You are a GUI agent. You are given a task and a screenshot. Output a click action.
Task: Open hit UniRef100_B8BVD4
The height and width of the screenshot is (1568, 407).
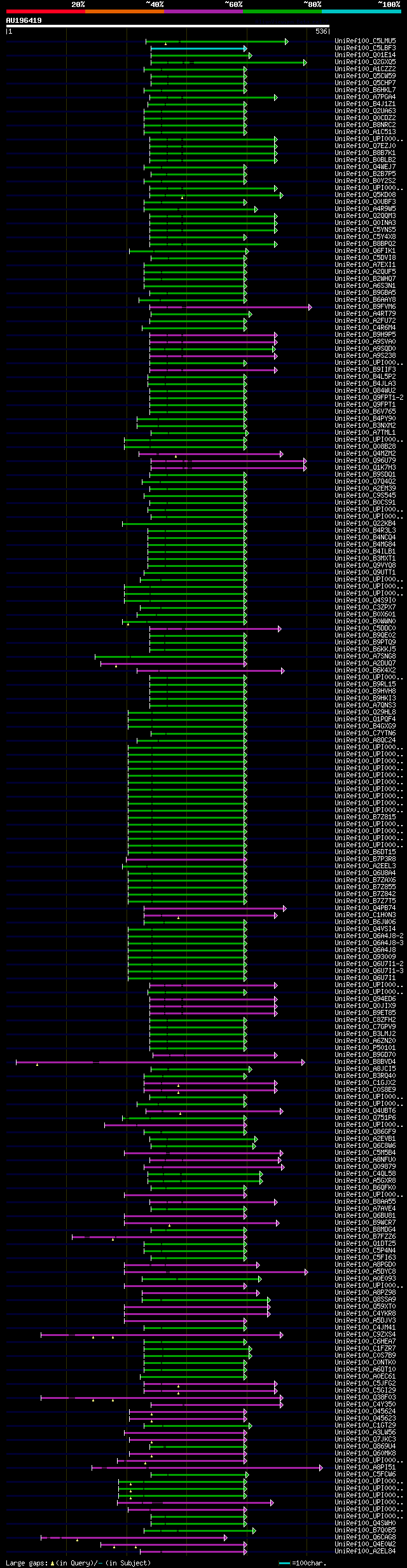(365, 1062)
